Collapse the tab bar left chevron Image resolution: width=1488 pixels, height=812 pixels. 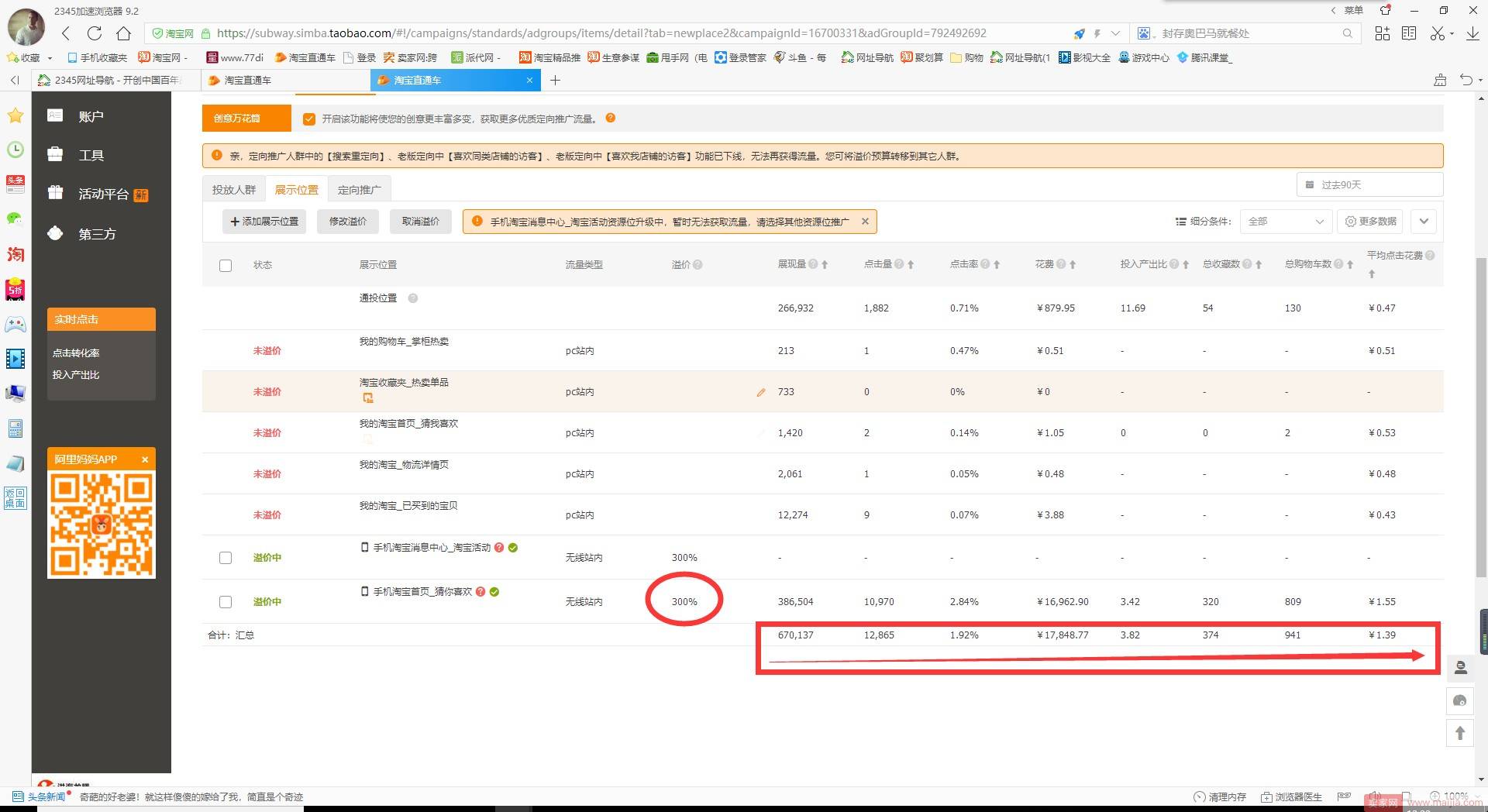coord(15,80)
